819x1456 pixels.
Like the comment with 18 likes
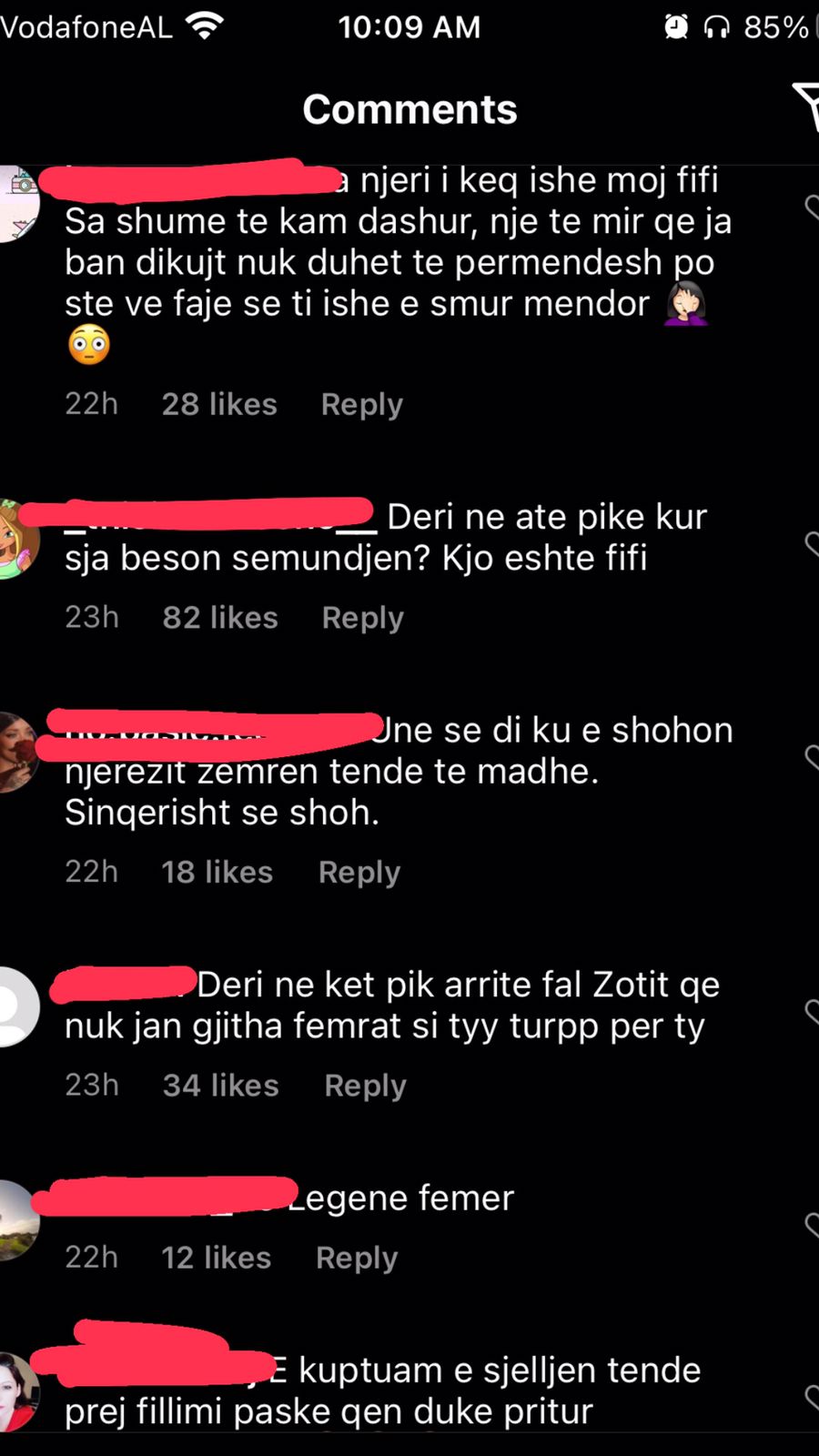(812, 757)
